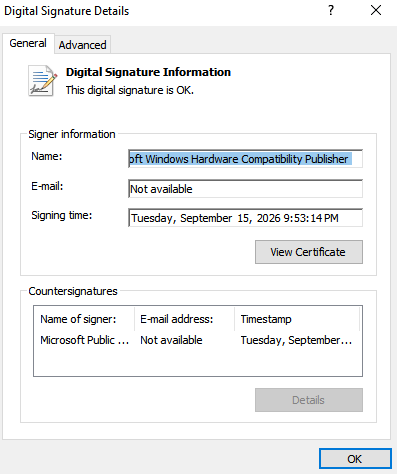Click the signer Name field

[x=245, y=159]
